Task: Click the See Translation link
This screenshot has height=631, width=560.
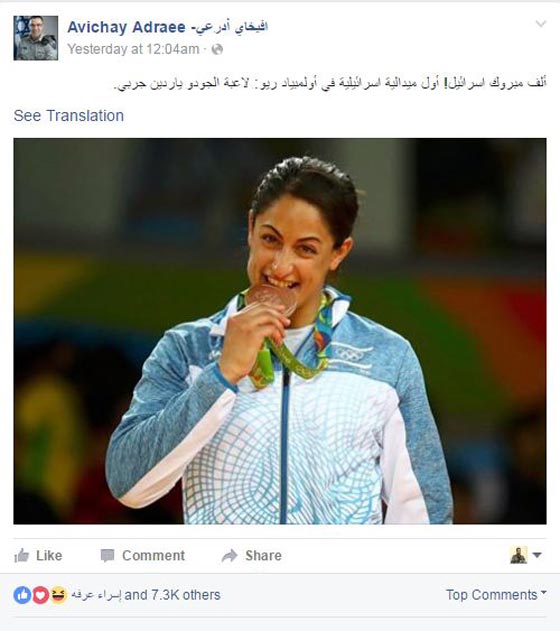Action: pyautogui.click(x=69, y=115)
